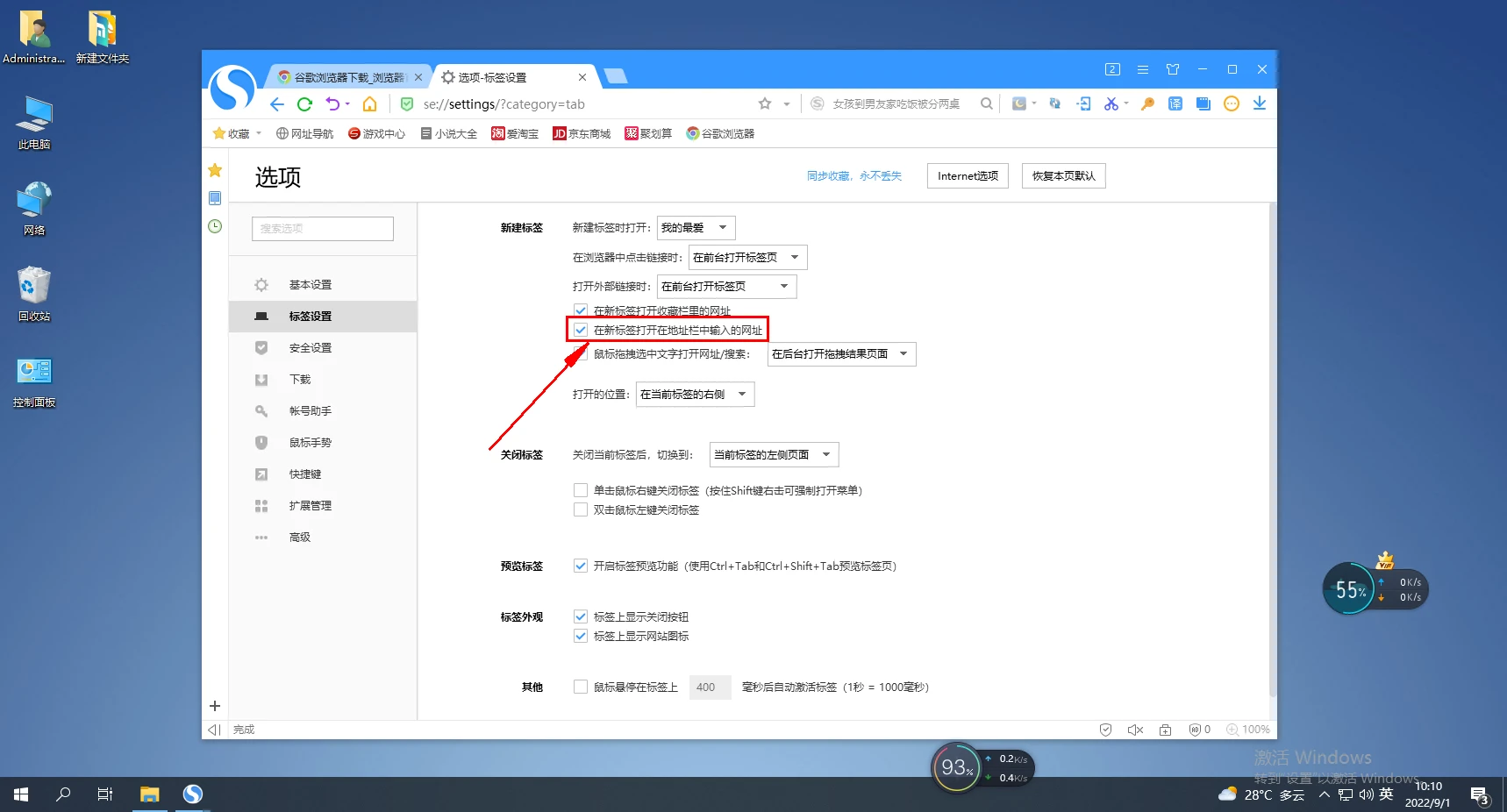Open the 网址导航 bookmark
Viewport: 1507px width, 812px height.
tap(304, 133)
